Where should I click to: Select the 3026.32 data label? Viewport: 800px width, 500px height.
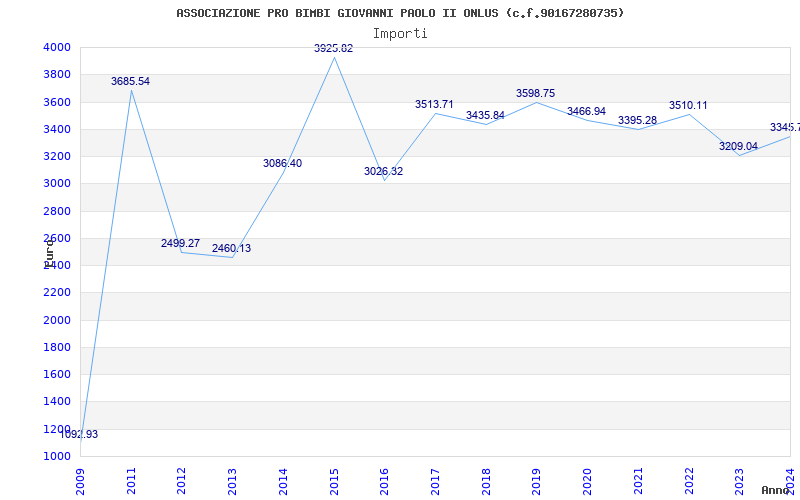tap(384, 171)
